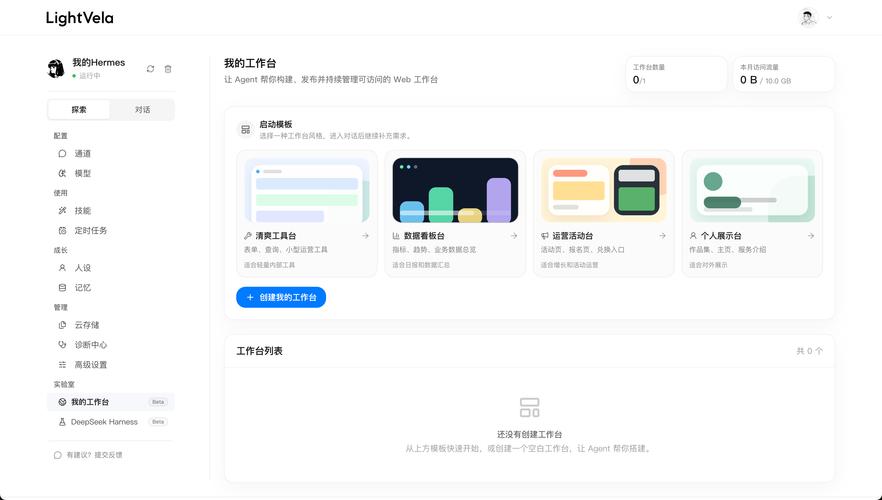Click the flask icon beside DeepSeek Harness

tap(62, 421)
